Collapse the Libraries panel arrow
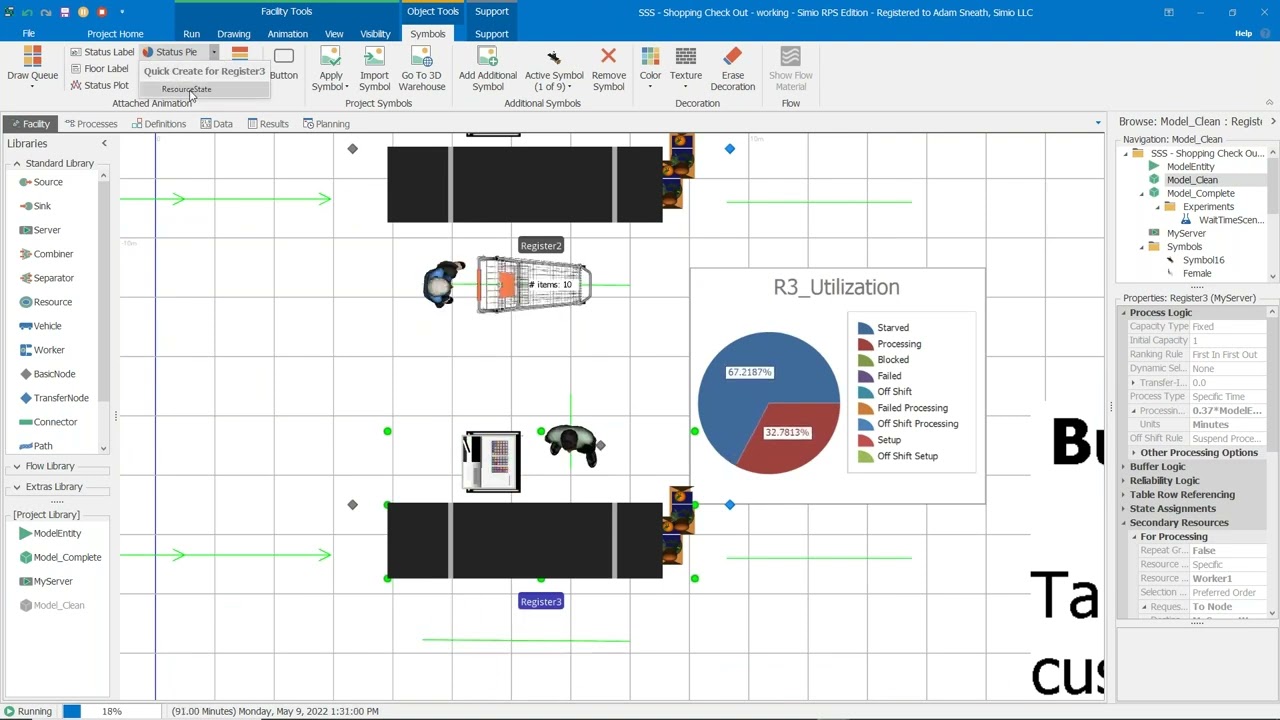 point(104,144)
